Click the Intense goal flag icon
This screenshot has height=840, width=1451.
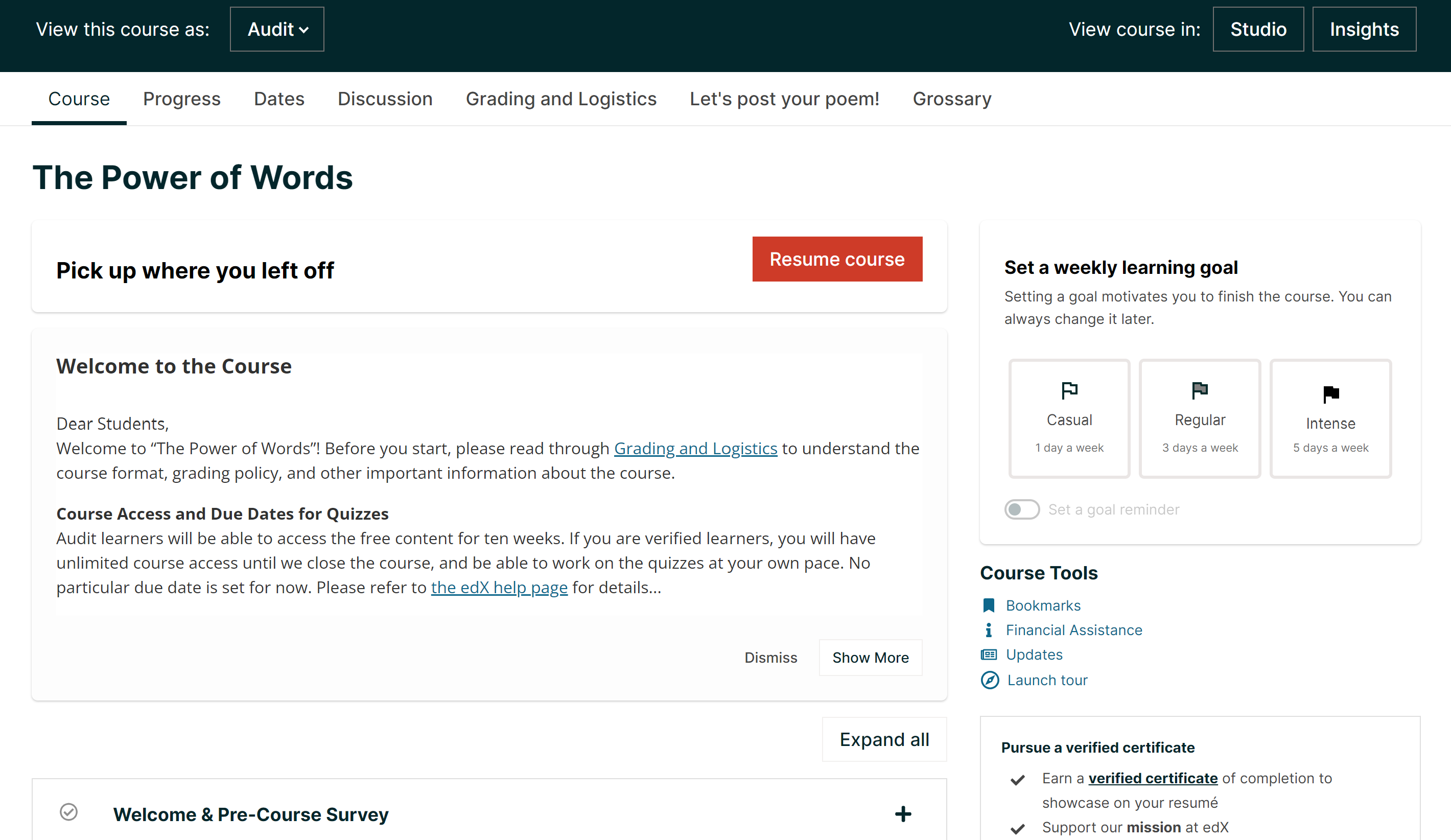(x=1330, y=394)
